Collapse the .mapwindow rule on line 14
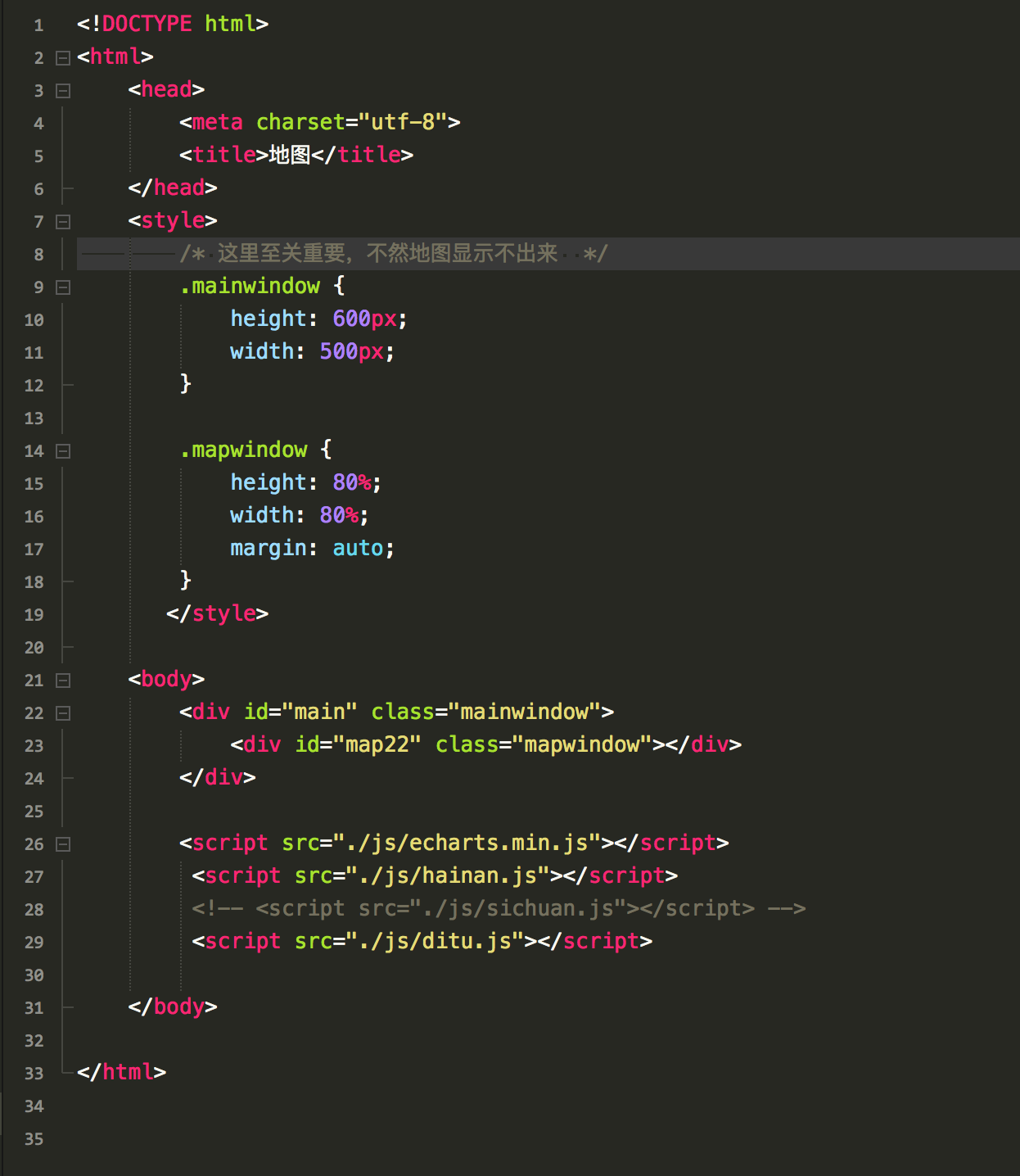The width and height of the screenshot is (1020, 1176). point(63,451)
